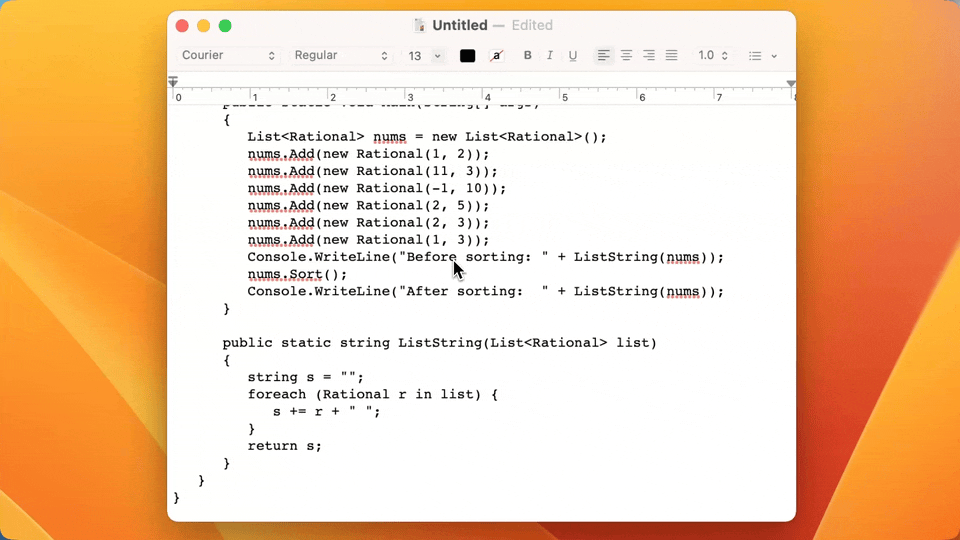Open the 1.0 line spacing dropdown
Image resolution: width=960 pixels, height=540 pixels.
coord(713,56)
